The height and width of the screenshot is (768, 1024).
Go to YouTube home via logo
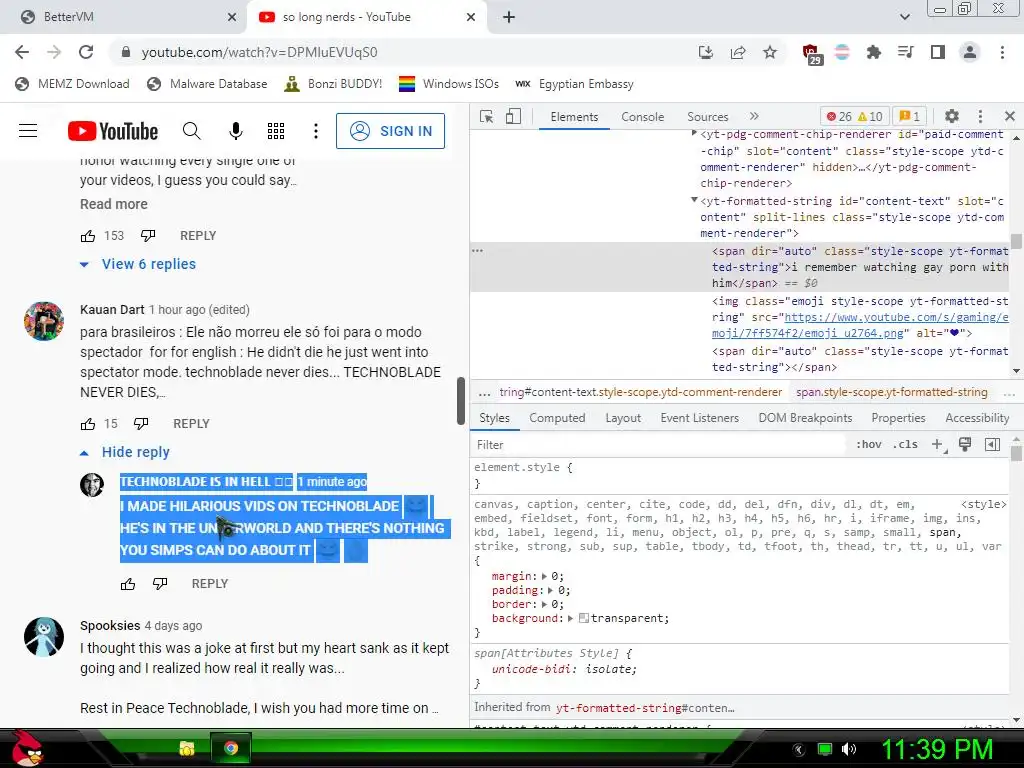(112, 131)
